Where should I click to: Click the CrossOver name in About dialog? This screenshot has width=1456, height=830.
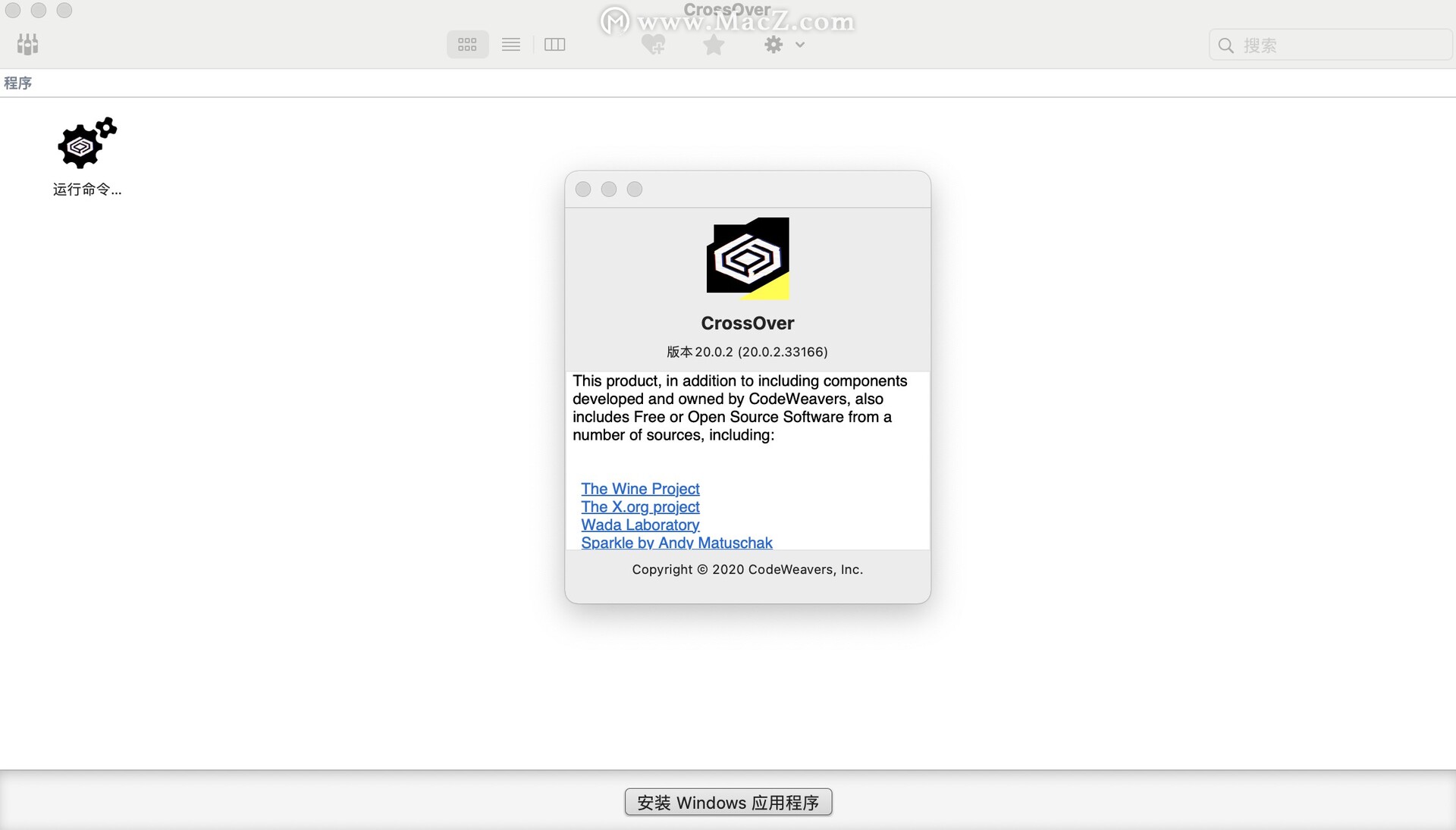748,323
